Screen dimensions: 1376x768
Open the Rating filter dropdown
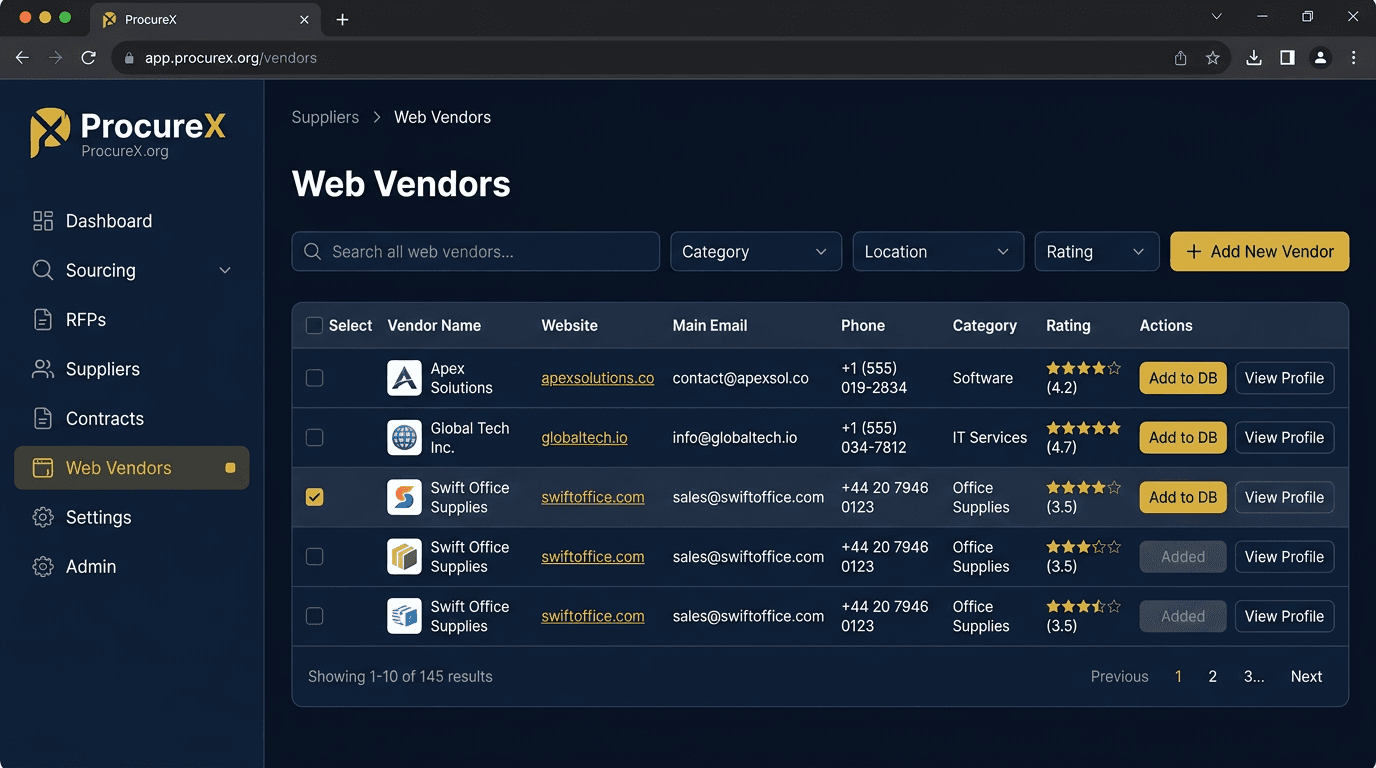(1097, 252)
